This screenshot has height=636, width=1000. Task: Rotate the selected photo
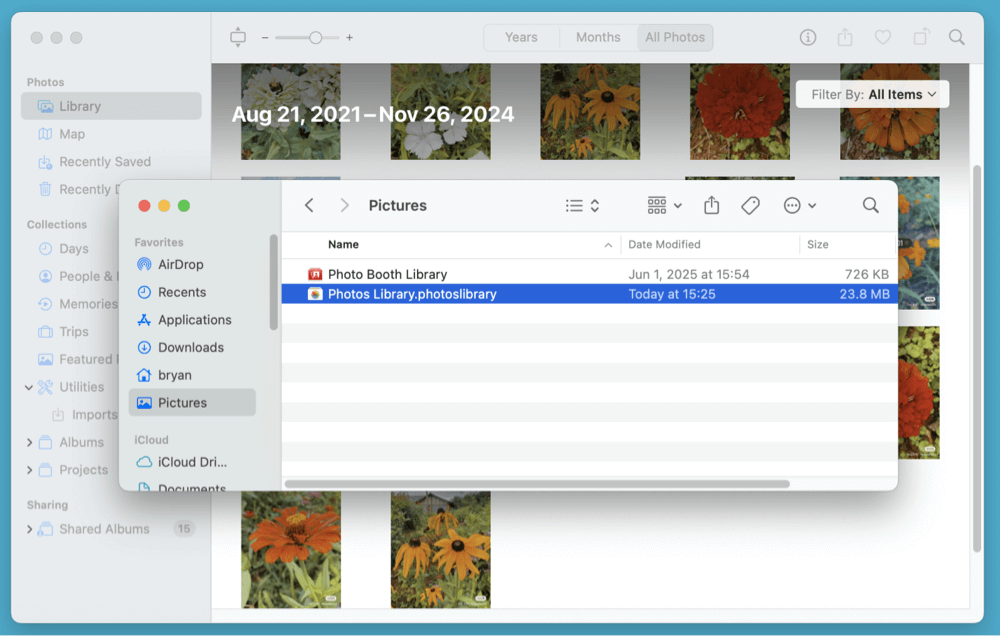[921, 37]
